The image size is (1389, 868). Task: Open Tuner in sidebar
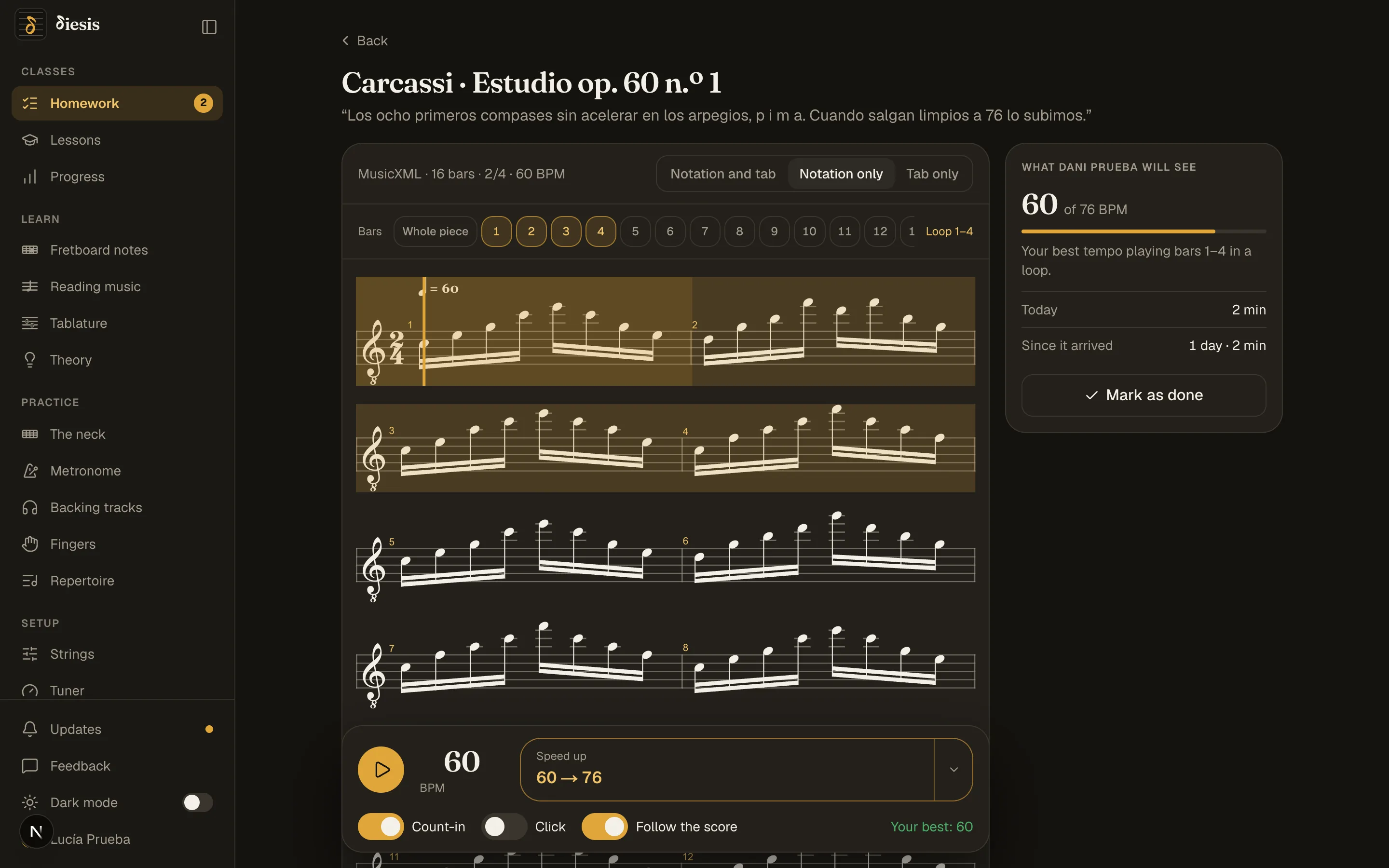tap(117, 691)
